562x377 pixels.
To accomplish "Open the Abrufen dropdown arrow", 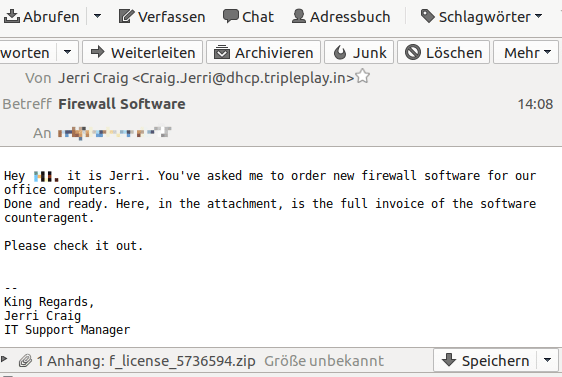I will [97, 16].
